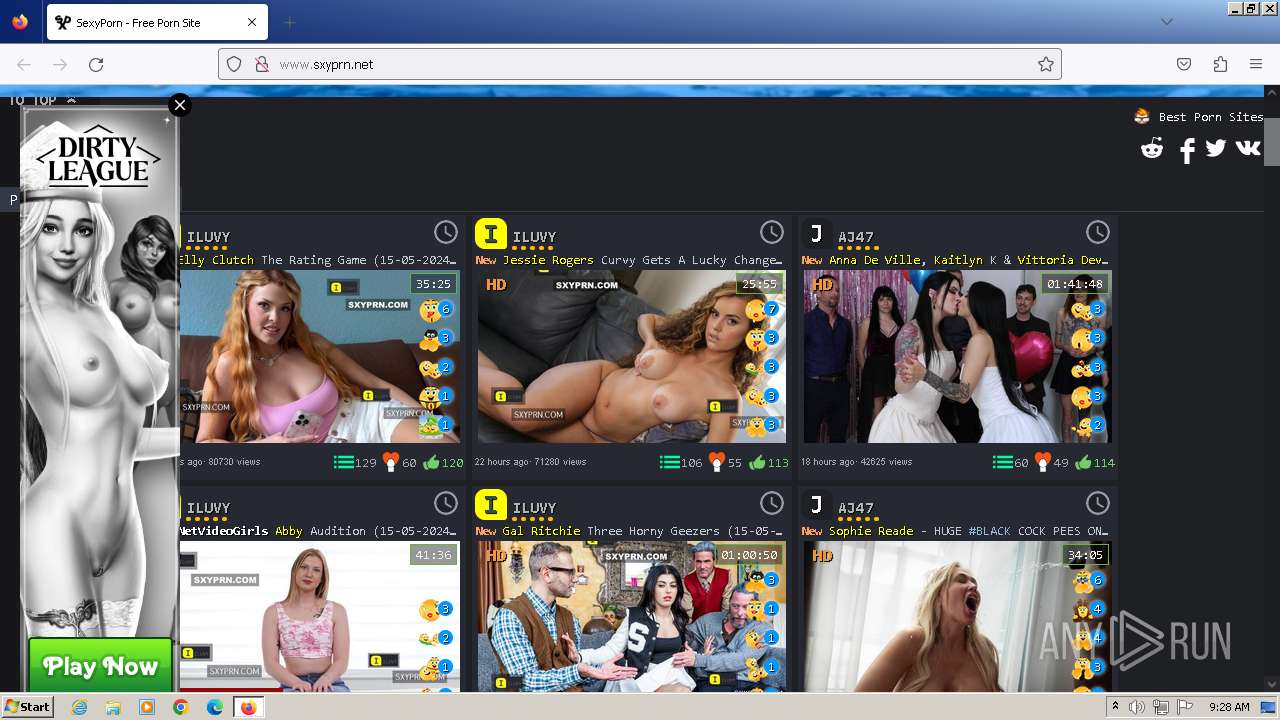
Task: Open the site's VK icon
Action: [x=1248, y=148]
